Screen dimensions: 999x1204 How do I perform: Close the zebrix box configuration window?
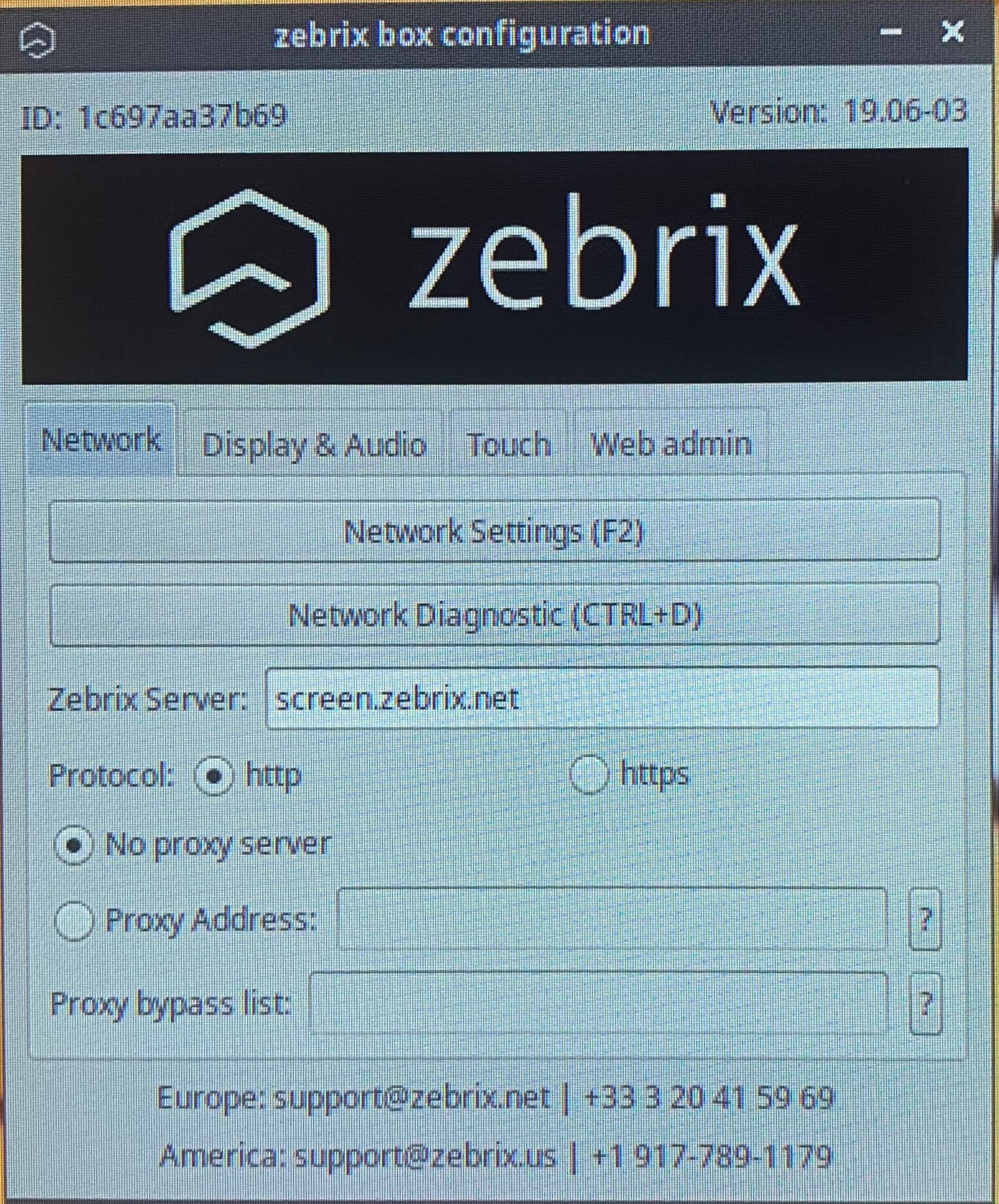click(952, 31)
